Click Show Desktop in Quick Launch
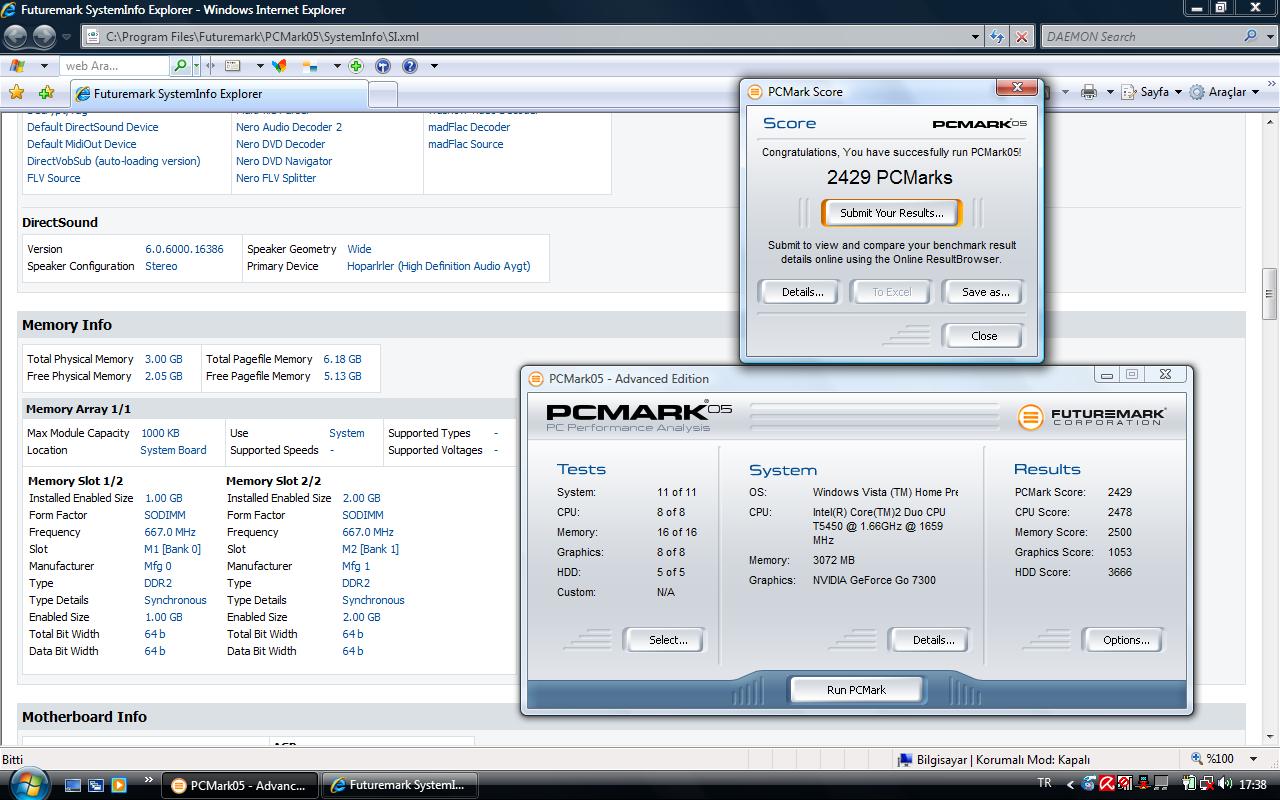 coord(73,785)
